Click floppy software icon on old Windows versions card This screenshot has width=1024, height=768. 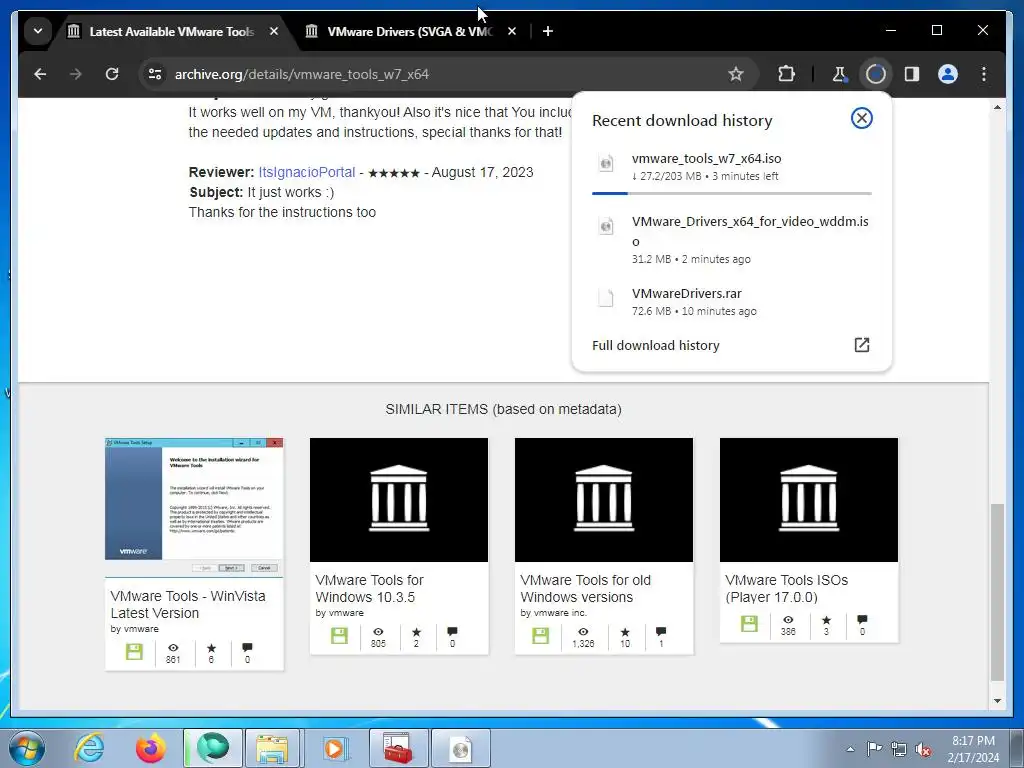click(x=541, y=635)
